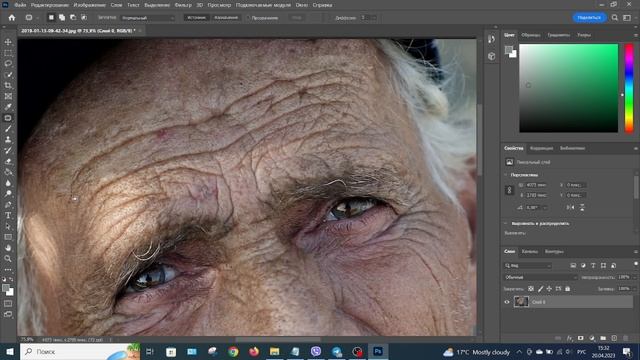Open the patch mode Нормальный dropdown
Image resolution: width=640 pixels, height=360 pixels.
[148, 18]
